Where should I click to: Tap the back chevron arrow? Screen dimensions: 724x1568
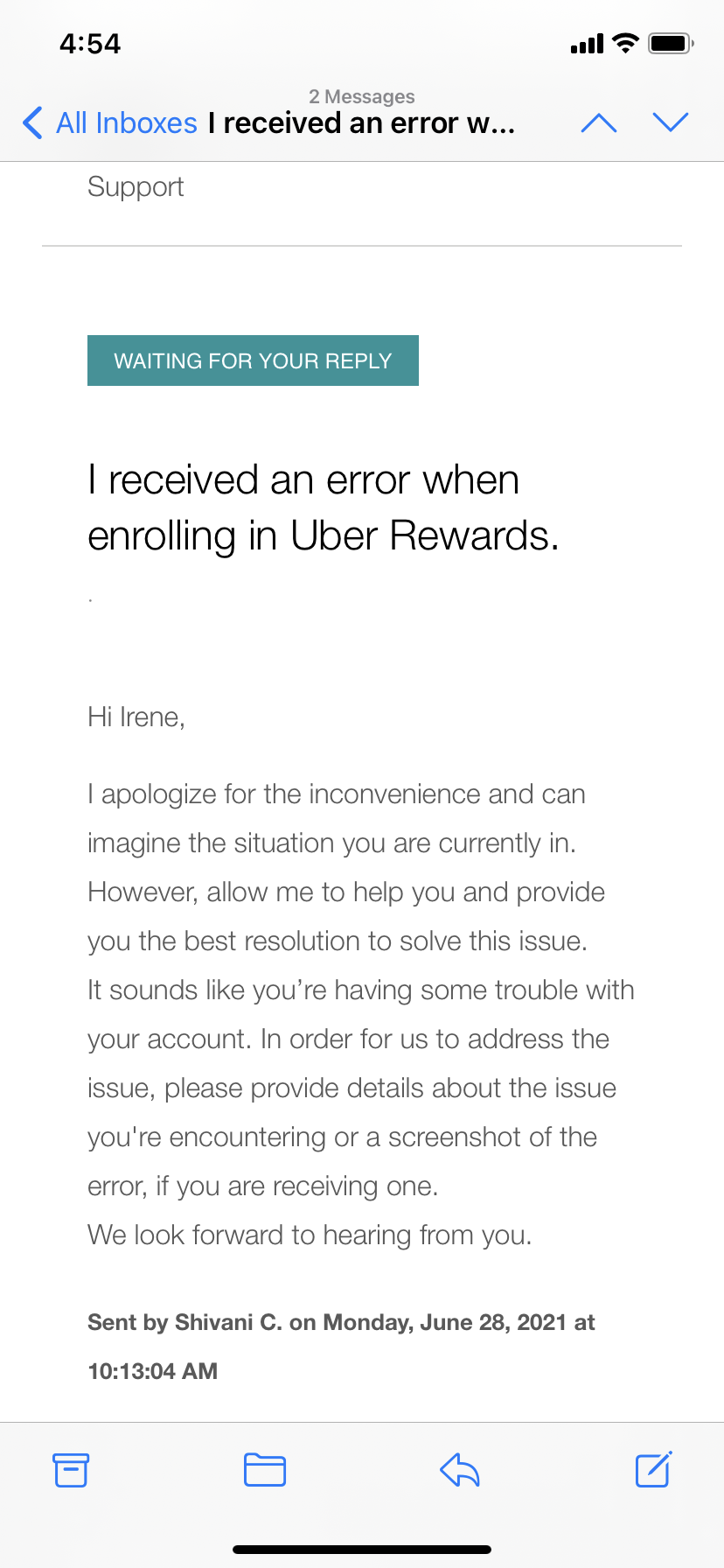(x=33, y=123)
